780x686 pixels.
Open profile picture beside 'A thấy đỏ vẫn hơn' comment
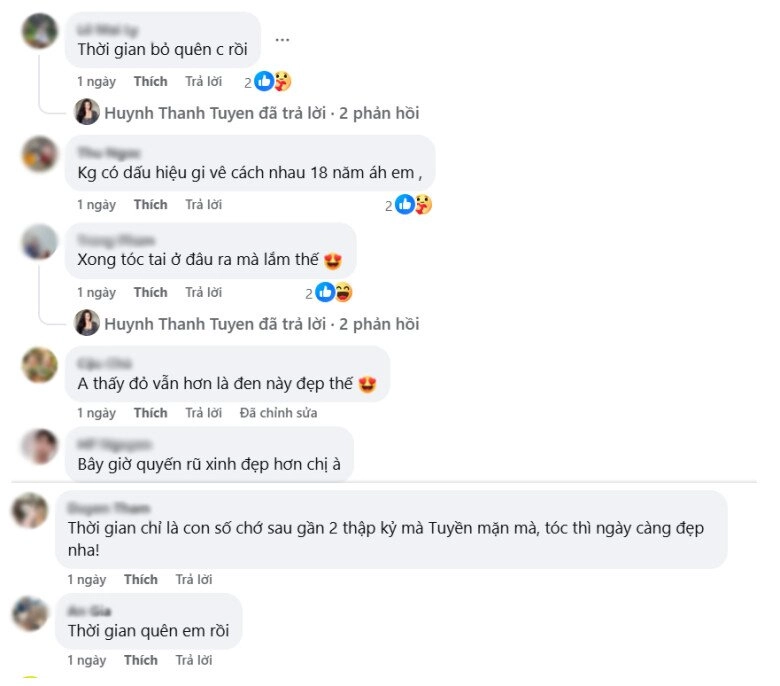pos(40,365)
